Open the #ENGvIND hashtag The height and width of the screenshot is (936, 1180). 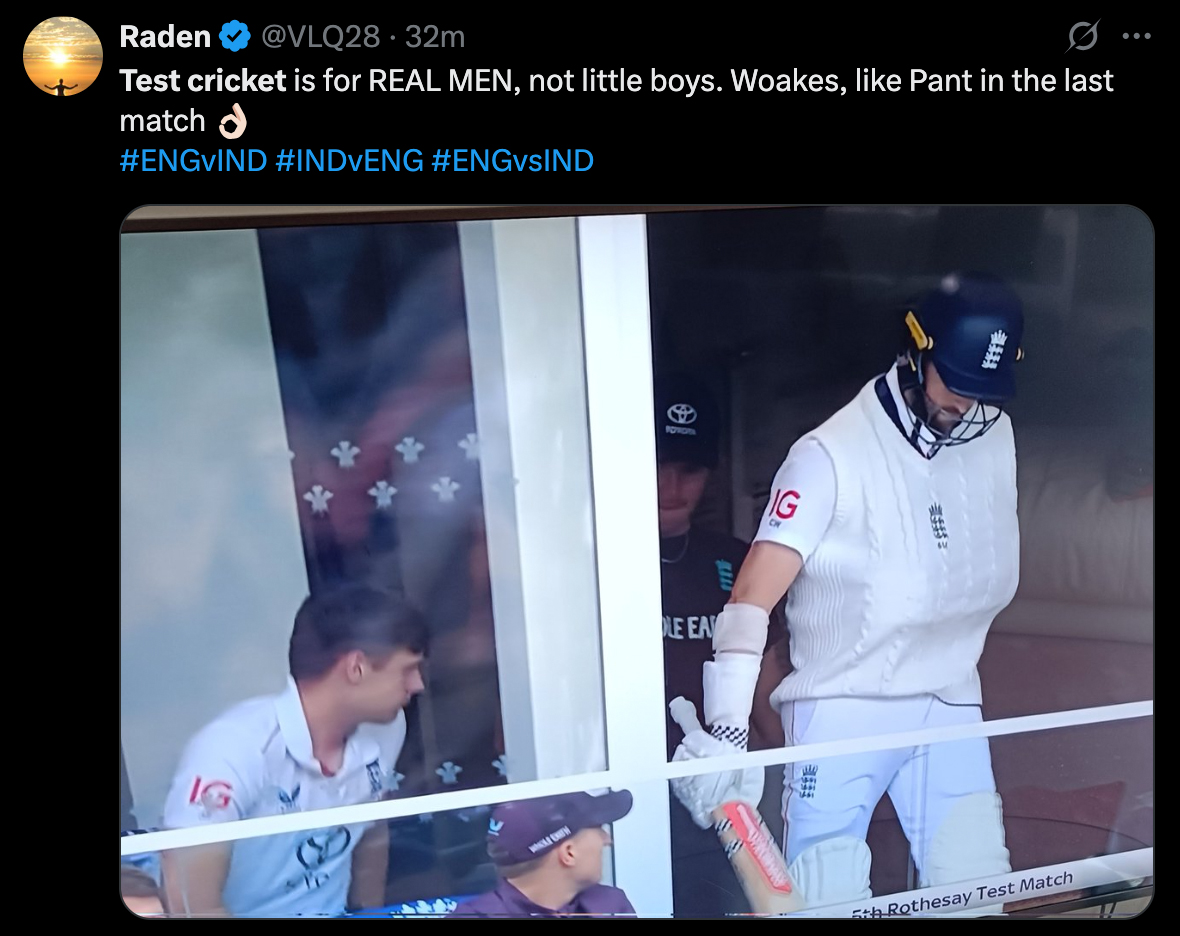click(193, 160)
